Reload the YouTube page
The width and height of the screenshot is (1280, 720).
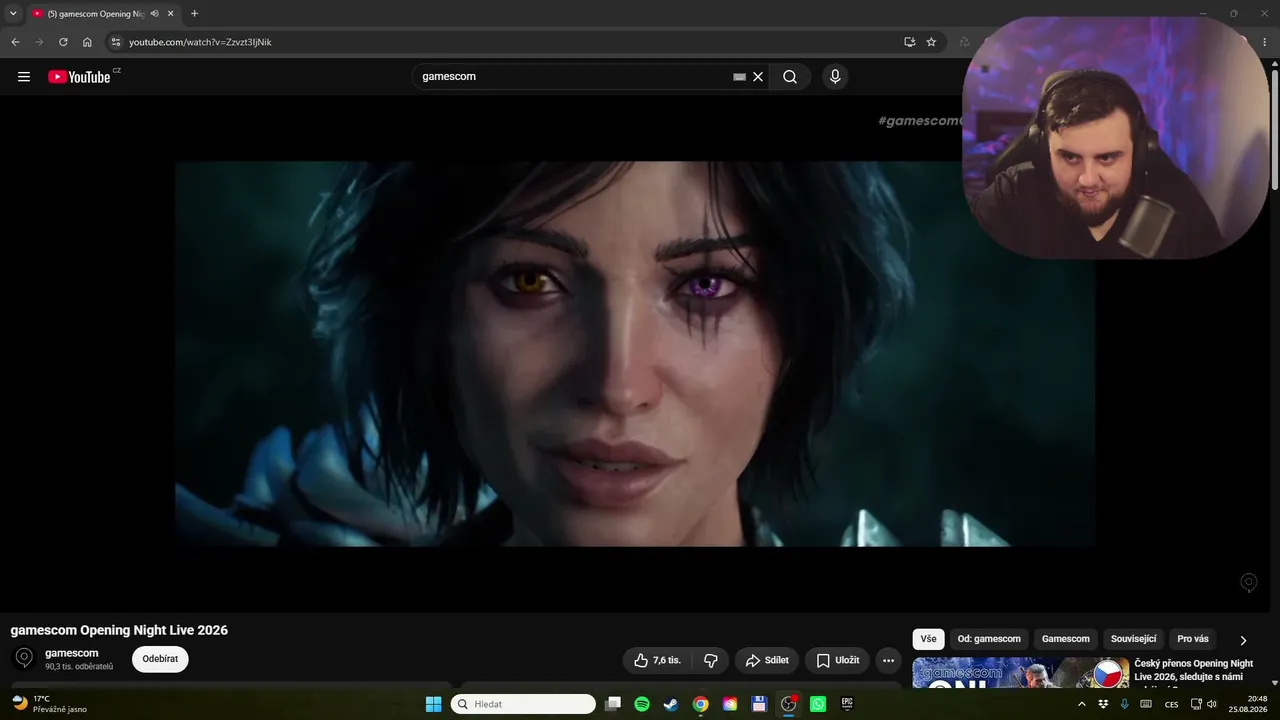coord(63,42)
